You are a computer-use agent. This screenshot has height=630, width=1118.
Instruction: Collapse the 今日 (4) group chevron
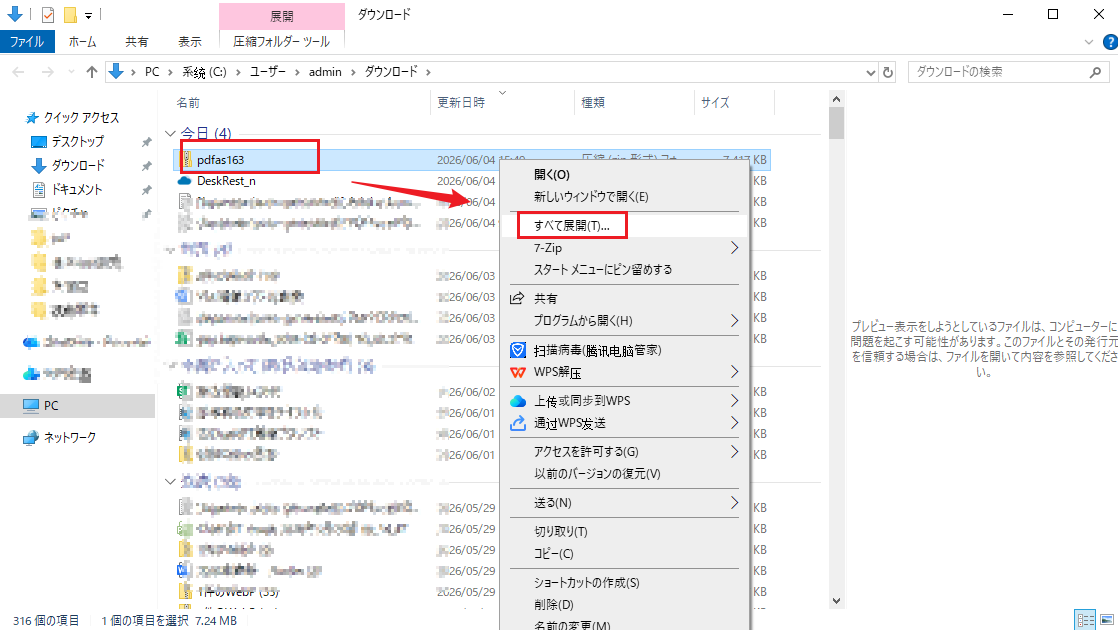tap(170, 133)
